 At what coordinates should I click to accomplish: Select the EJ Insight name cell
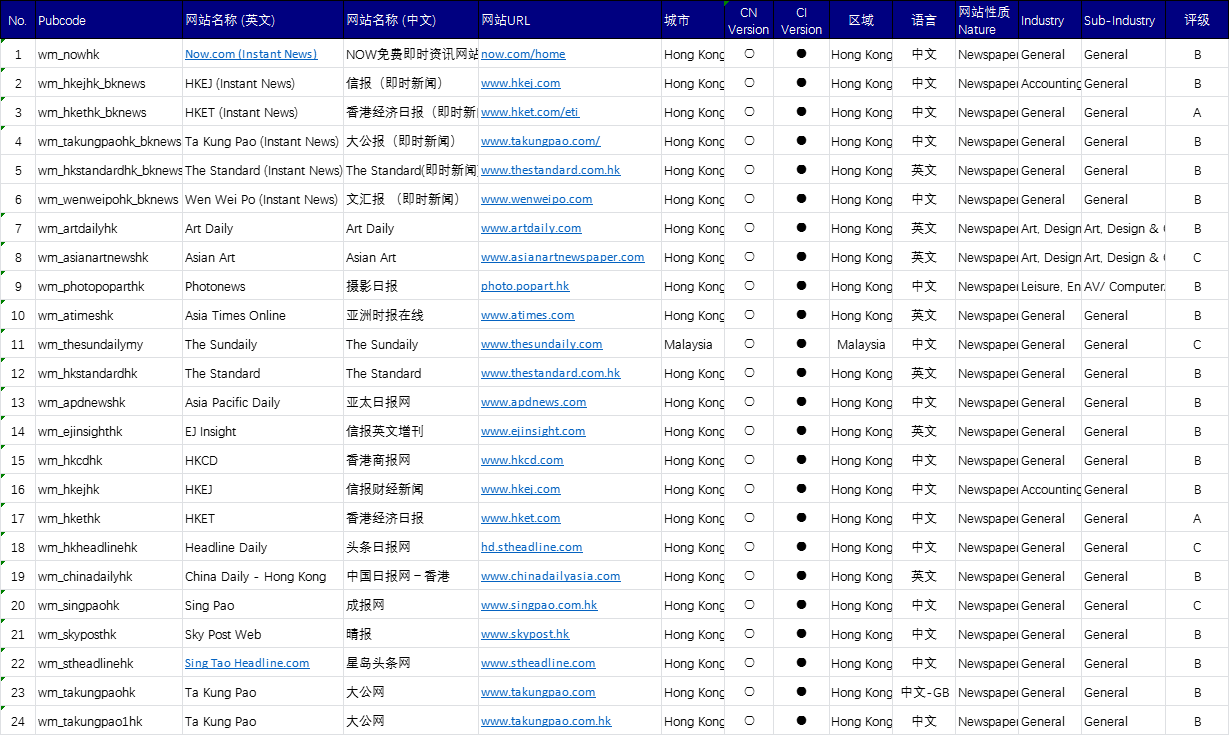pos(263,431)
